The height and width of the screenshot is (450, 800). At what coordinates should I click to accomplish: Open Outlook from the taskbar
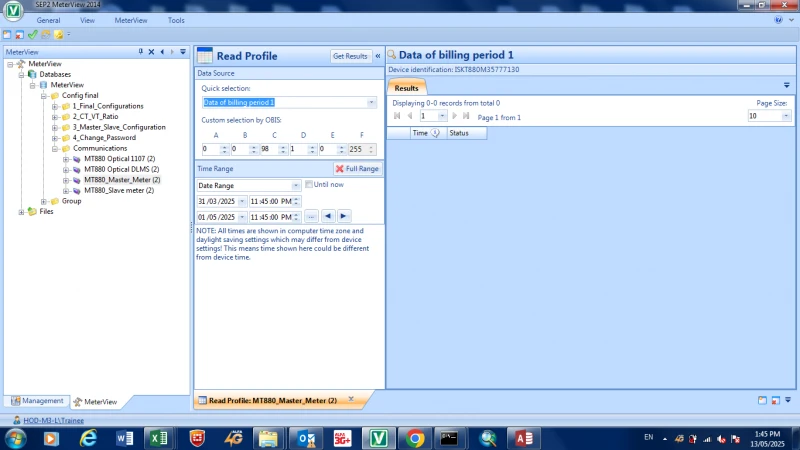[307, 438]
